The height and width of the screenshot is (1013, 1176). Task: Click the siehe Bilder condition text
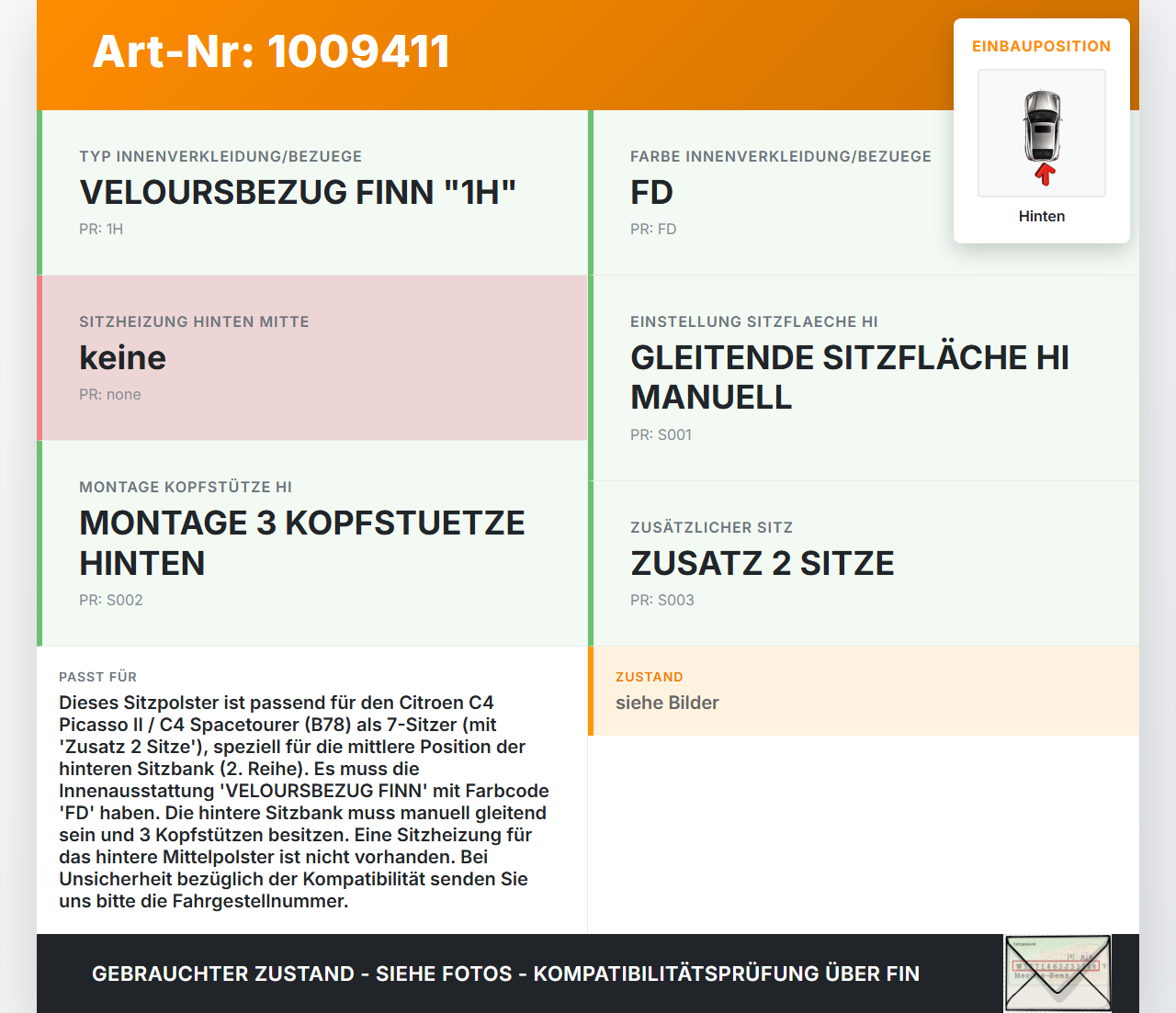[x=667, y=703]
